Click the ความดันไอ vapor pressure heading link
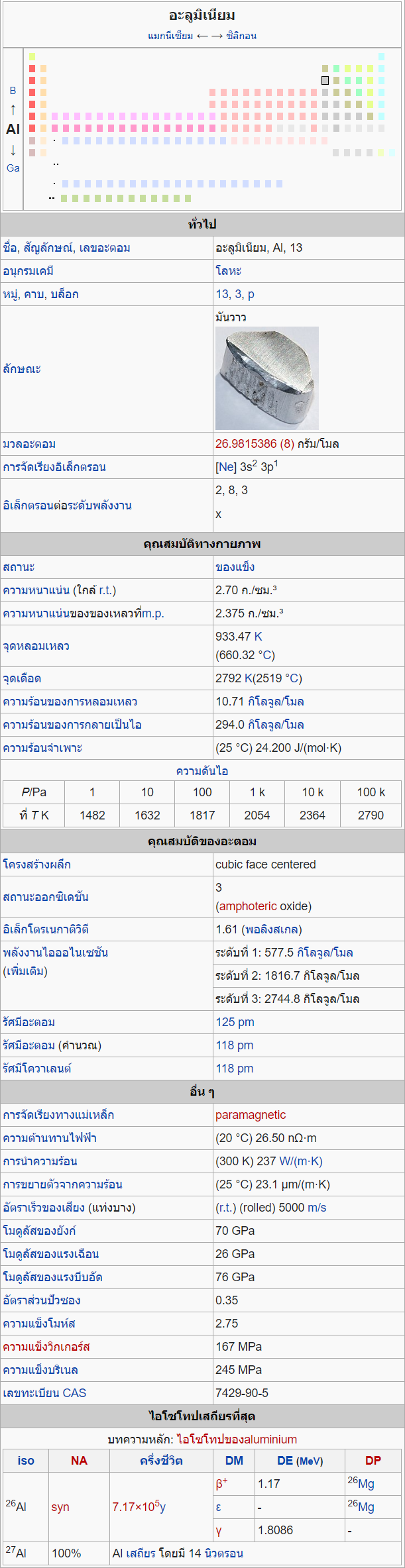The image size is (405, 1568). [202, 771]
